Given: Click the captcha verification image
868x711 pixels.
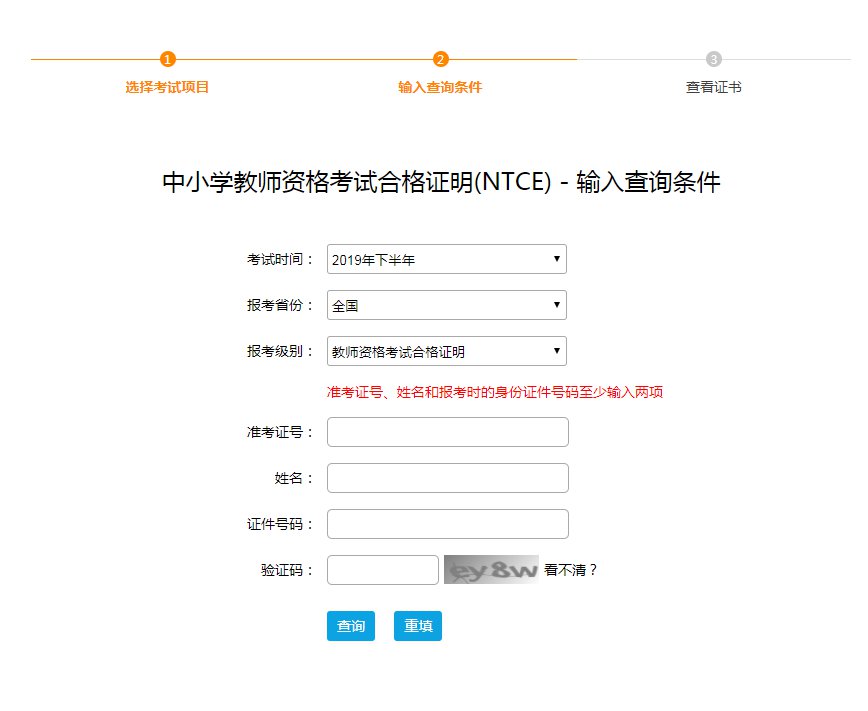Looking at the screenshot, I should [491, 570].
